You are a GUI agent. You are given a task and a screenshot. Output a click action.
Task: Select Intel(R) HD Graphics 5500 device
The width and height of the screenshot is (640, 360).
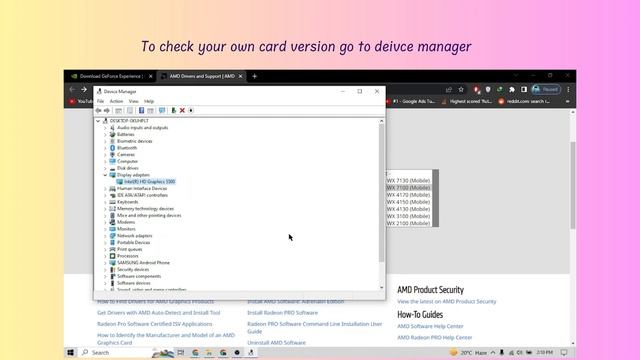click(149, 182)
